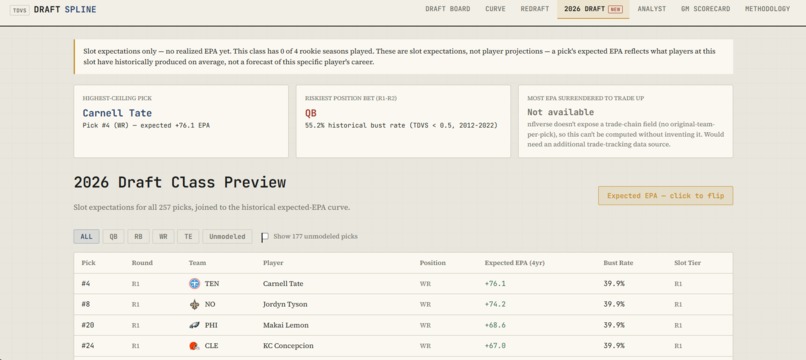Click pick #20 cell

point(87,325)
